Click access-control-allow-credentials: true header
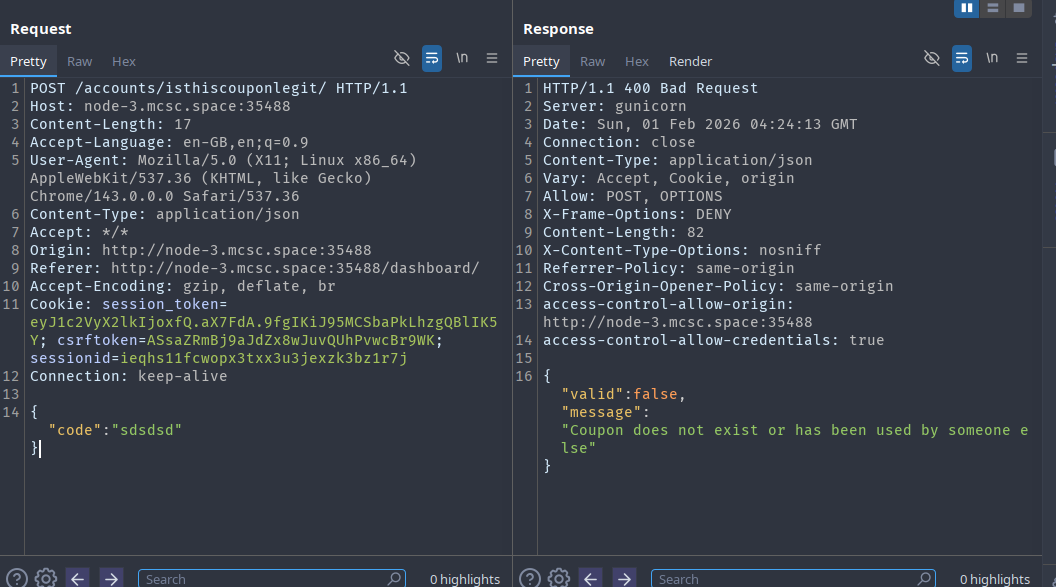The image size is (1056, 587). (x=713, y=340)
